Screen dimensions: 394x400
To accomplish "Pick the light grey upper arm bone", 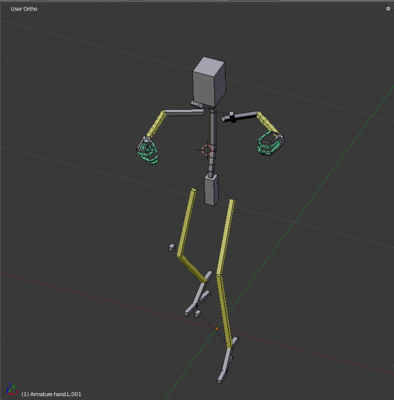I will (x=185, y=113).
